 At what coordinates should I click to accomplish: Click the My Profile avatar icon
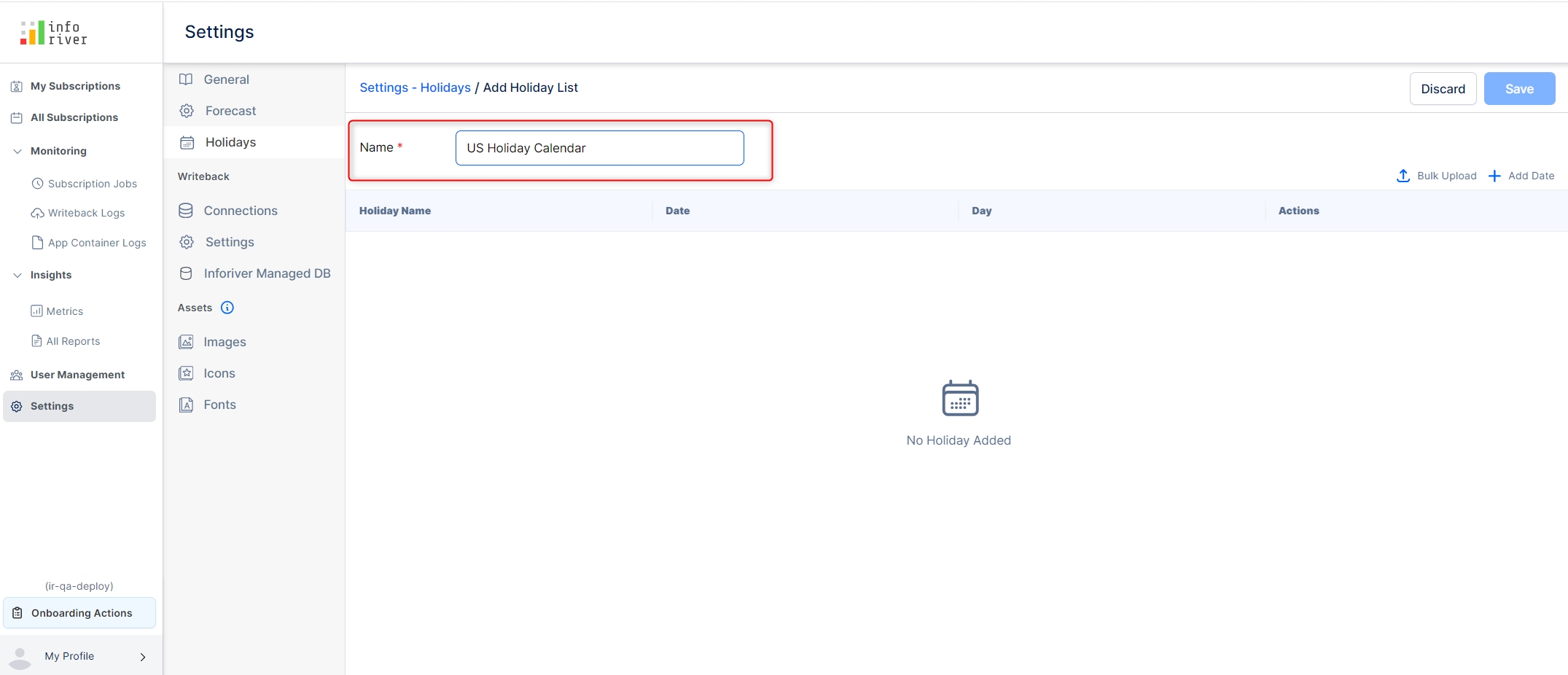coord(20,657)
